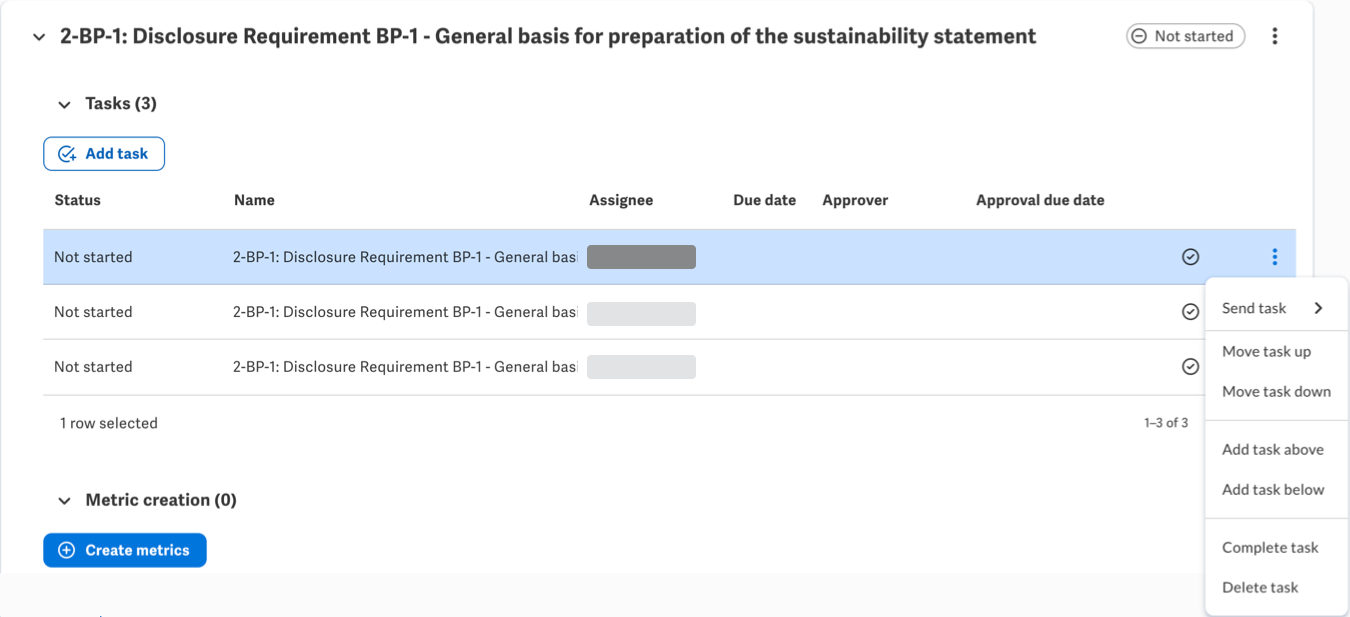Select Move task down in the menu
The height and width of the screenshot is (617, 1350).
[1276, 391]
